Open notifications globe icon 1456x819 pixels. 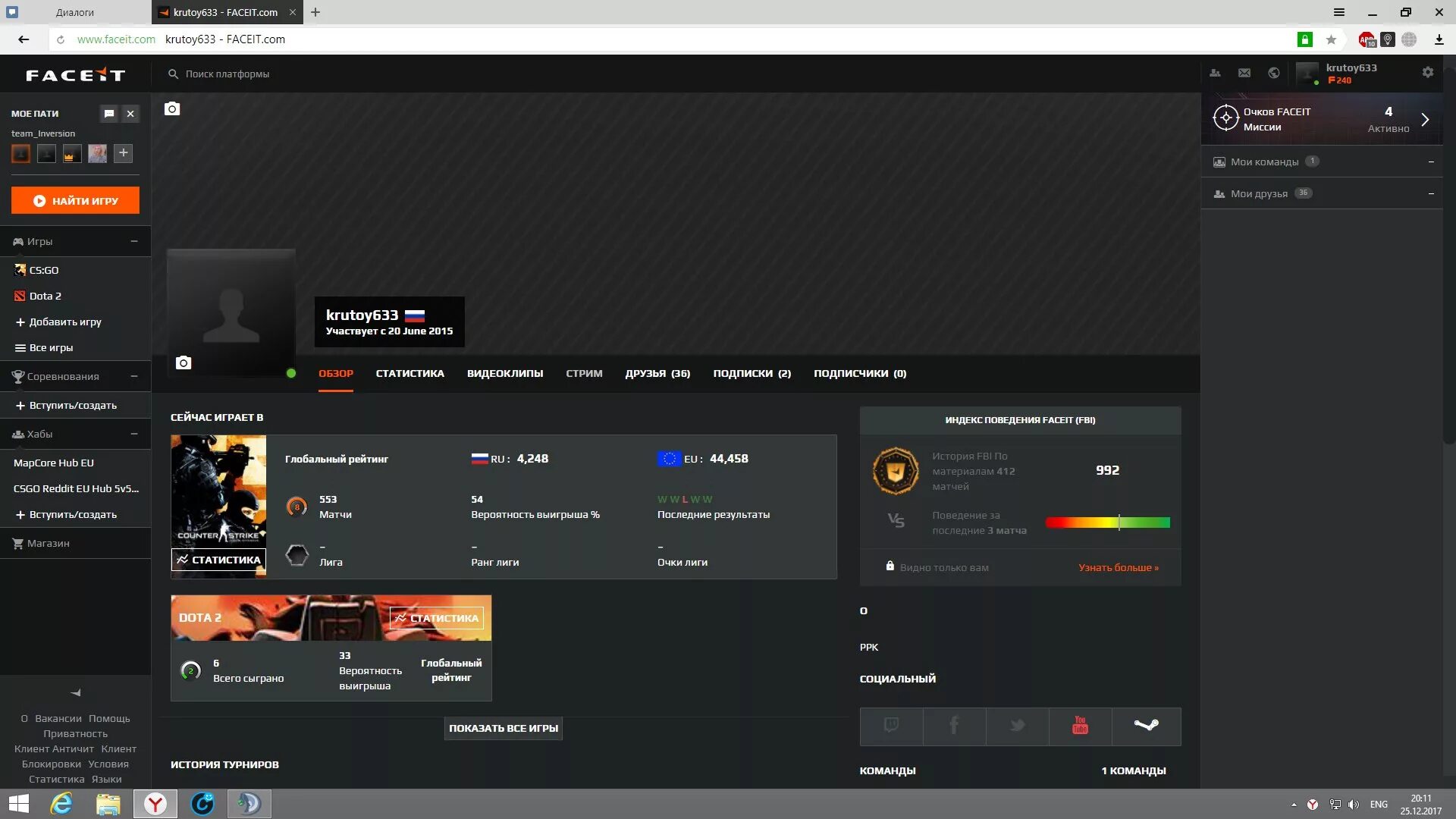tap(1274, 73)
